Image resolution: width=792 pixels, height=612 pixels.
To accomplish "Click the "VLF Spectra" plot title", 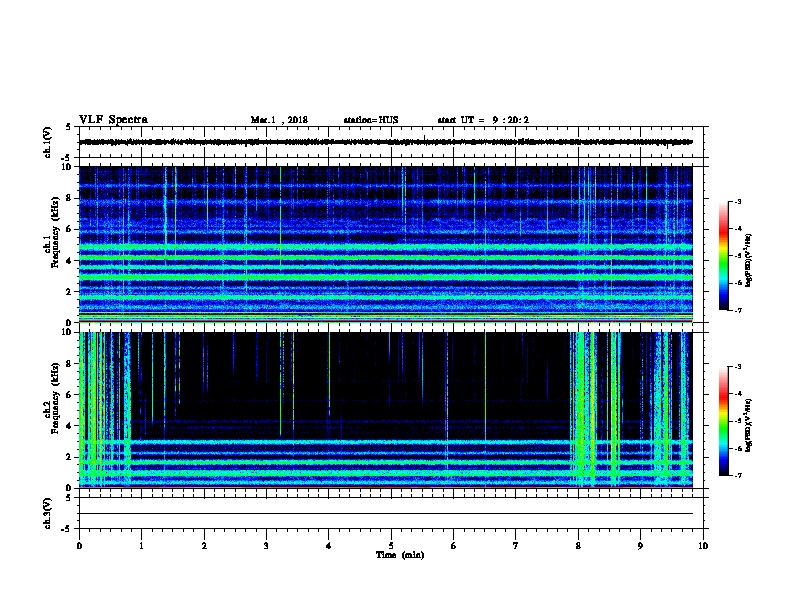I will 113,120.
